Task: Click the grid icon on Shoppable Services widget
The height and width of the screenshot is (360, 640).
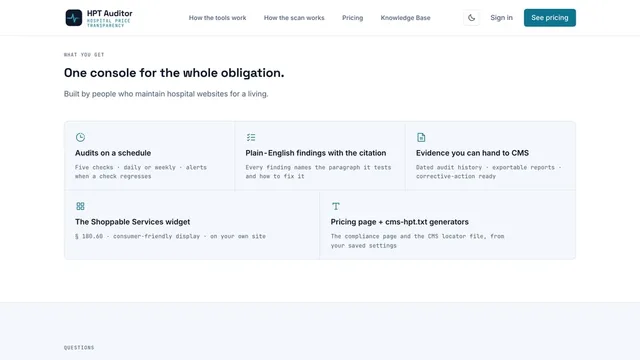Action: pyautogui.click(x=80, y=206)
